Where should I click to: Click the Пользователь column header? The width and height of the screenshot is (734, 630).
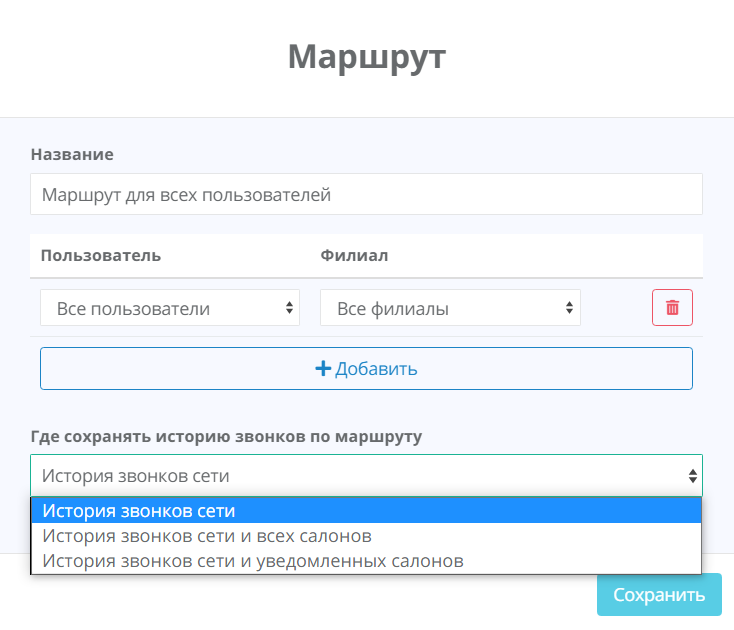click(x=101, y=255)
